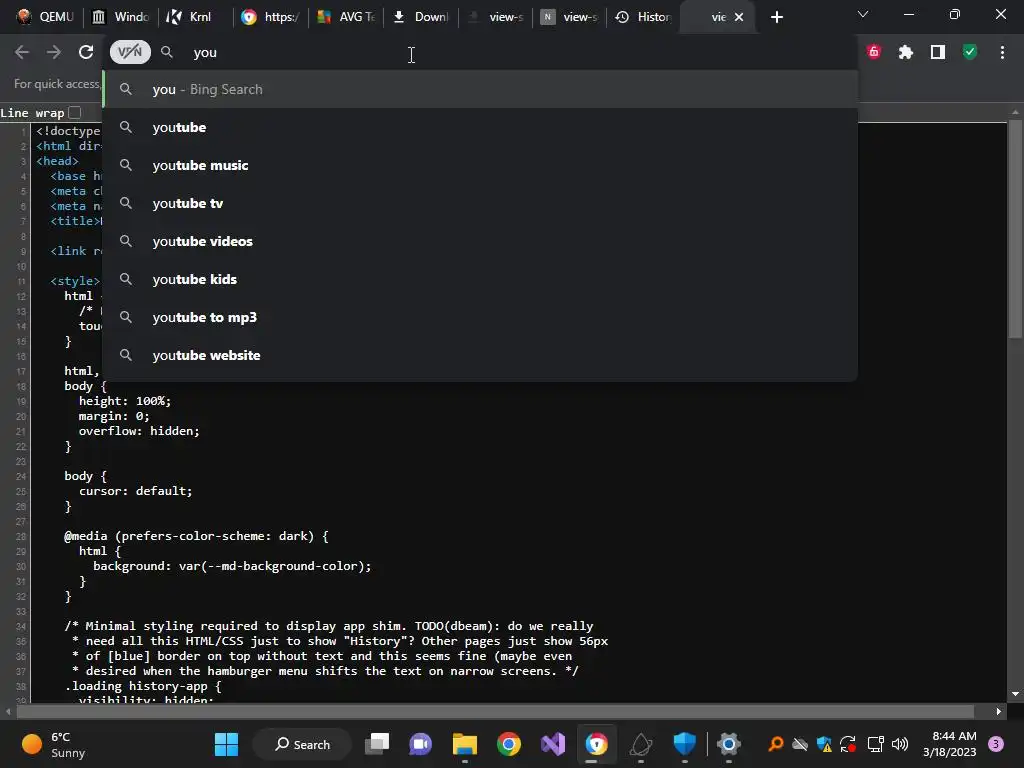This screenshot has width=1024, height=768.
Task: Open the Extensions puzzle-piece menu
Action: pyautogui.click(x=906, y=52)
